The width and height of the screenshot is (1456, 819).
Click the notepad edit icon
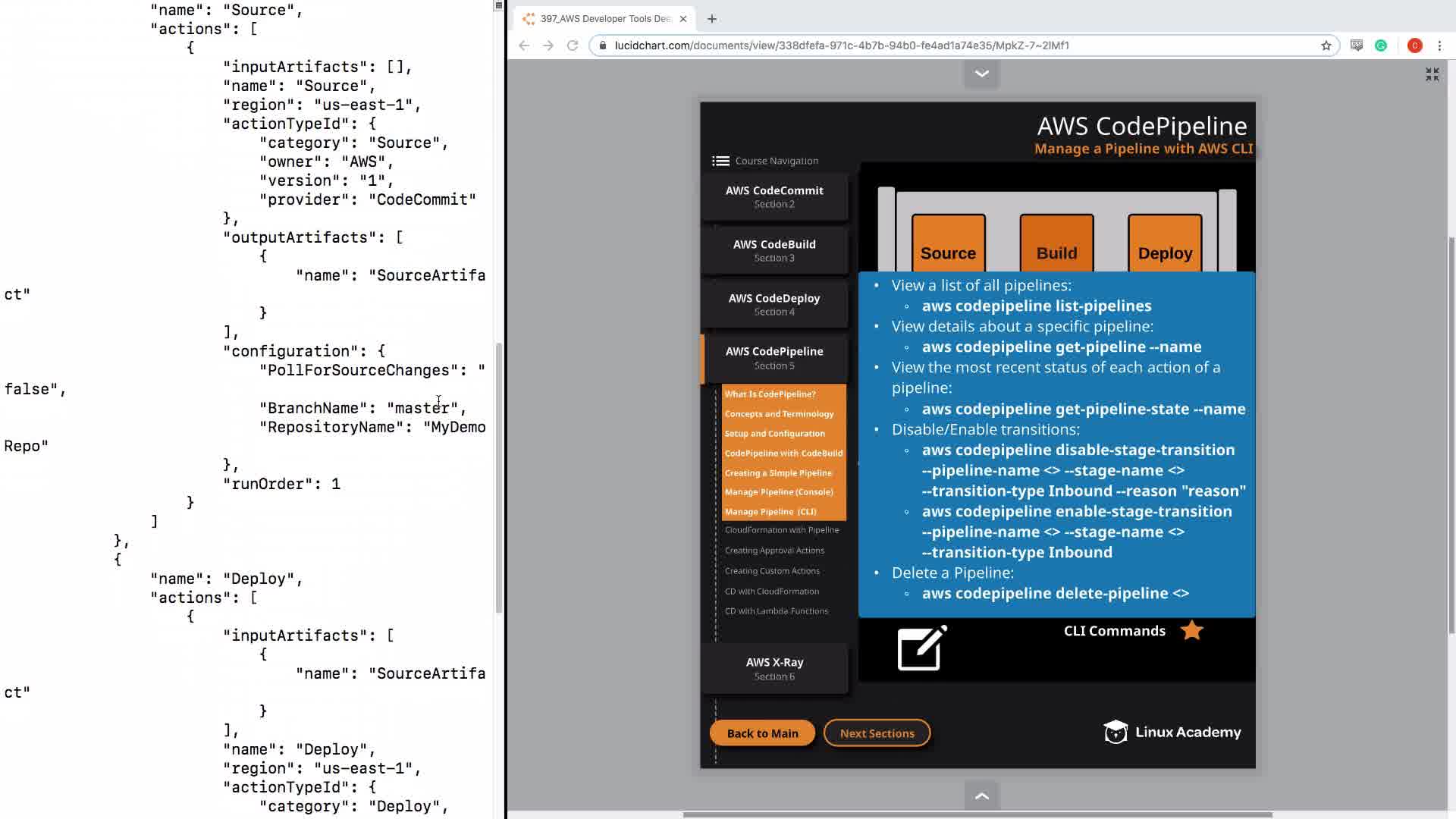point(921,648)
